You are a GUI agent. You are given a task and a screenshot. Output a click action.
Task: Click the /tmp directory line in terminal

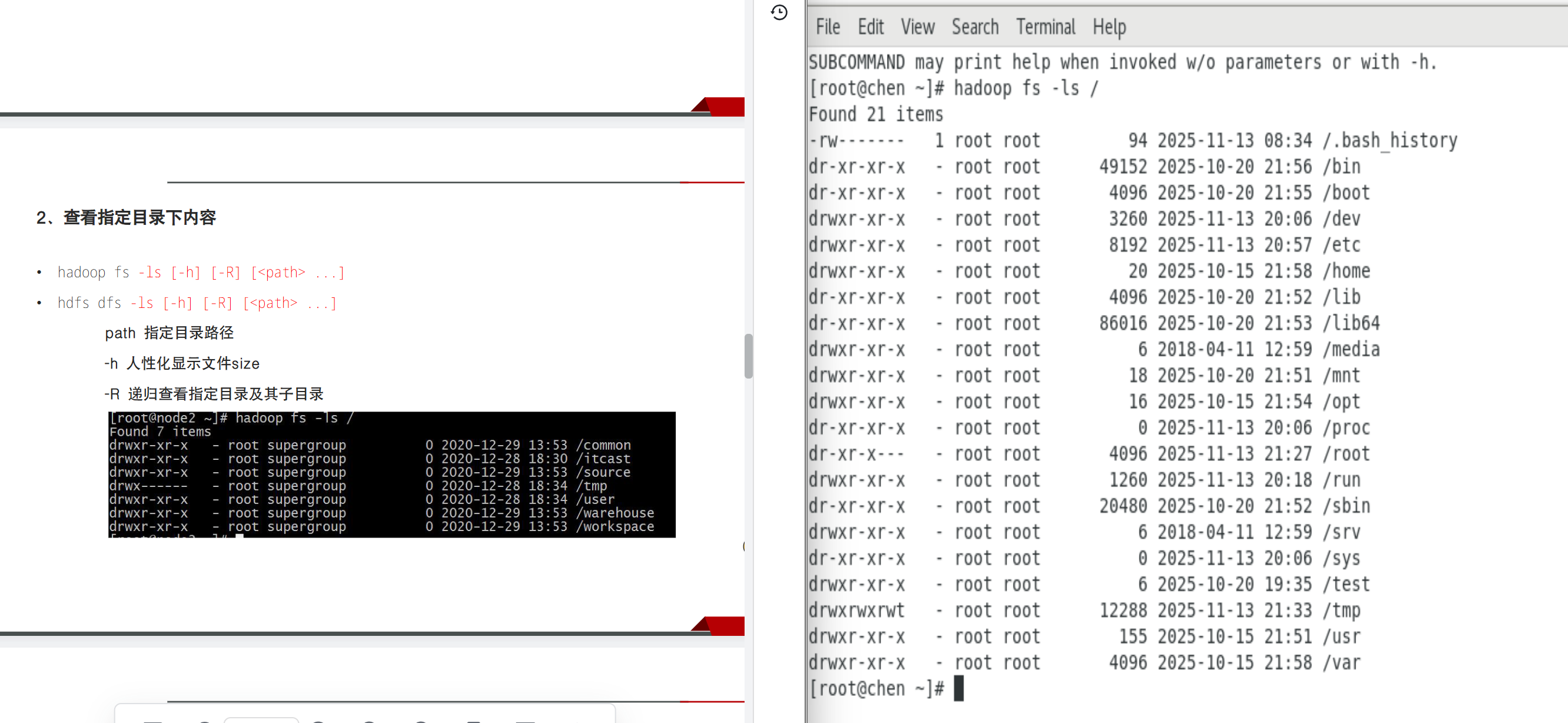(1341, 611)
